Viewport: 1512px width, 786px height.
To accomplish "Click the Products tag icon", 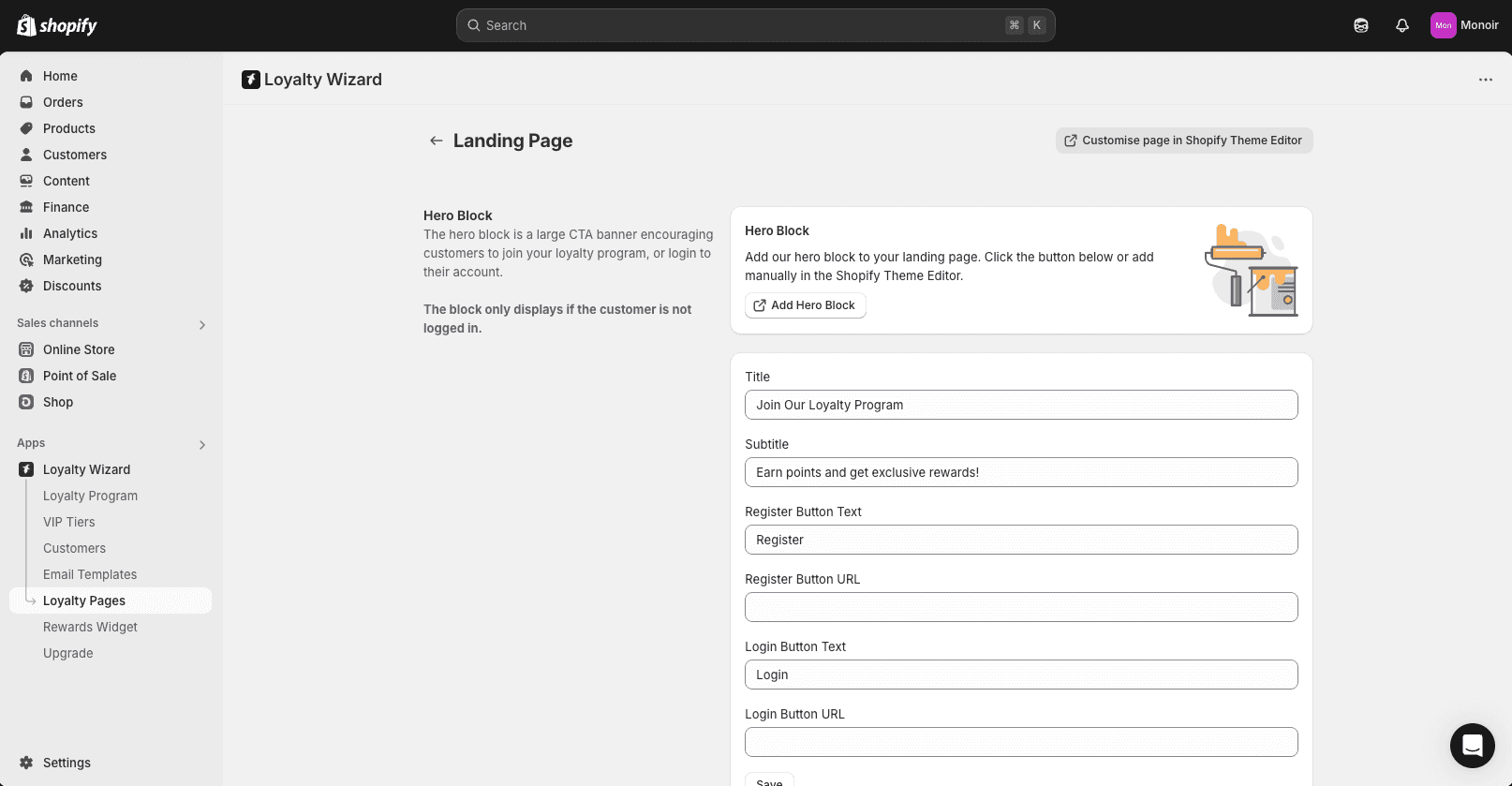I will (26, 128).
